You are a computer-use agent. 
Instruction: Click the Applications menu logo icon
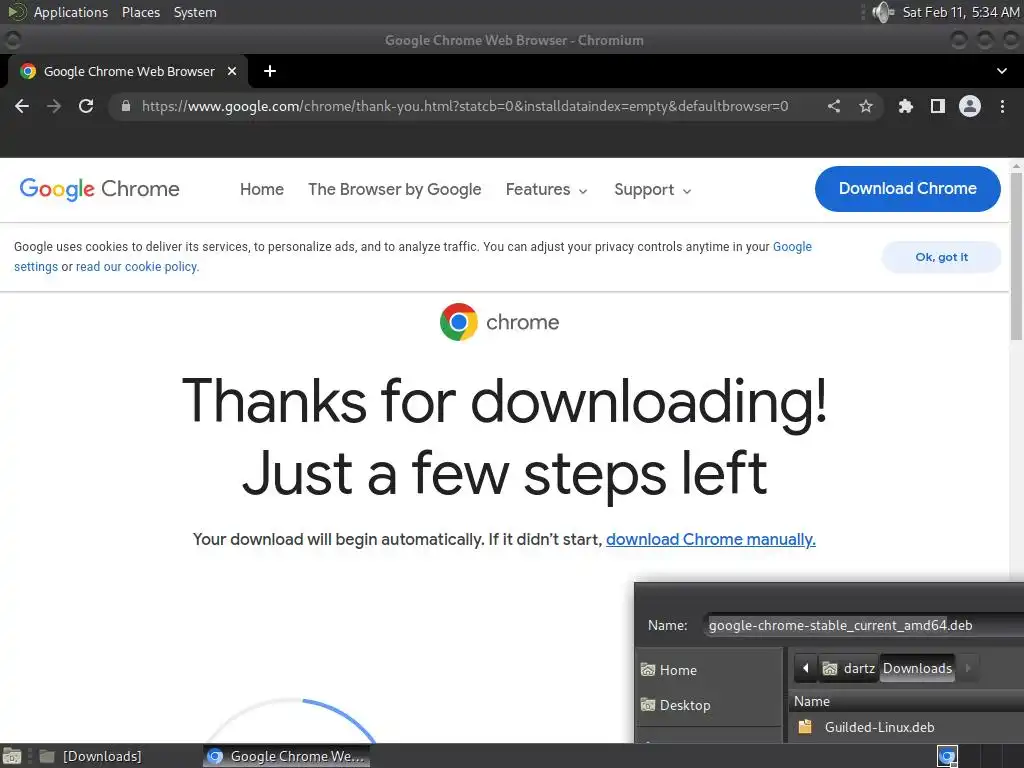17,12
